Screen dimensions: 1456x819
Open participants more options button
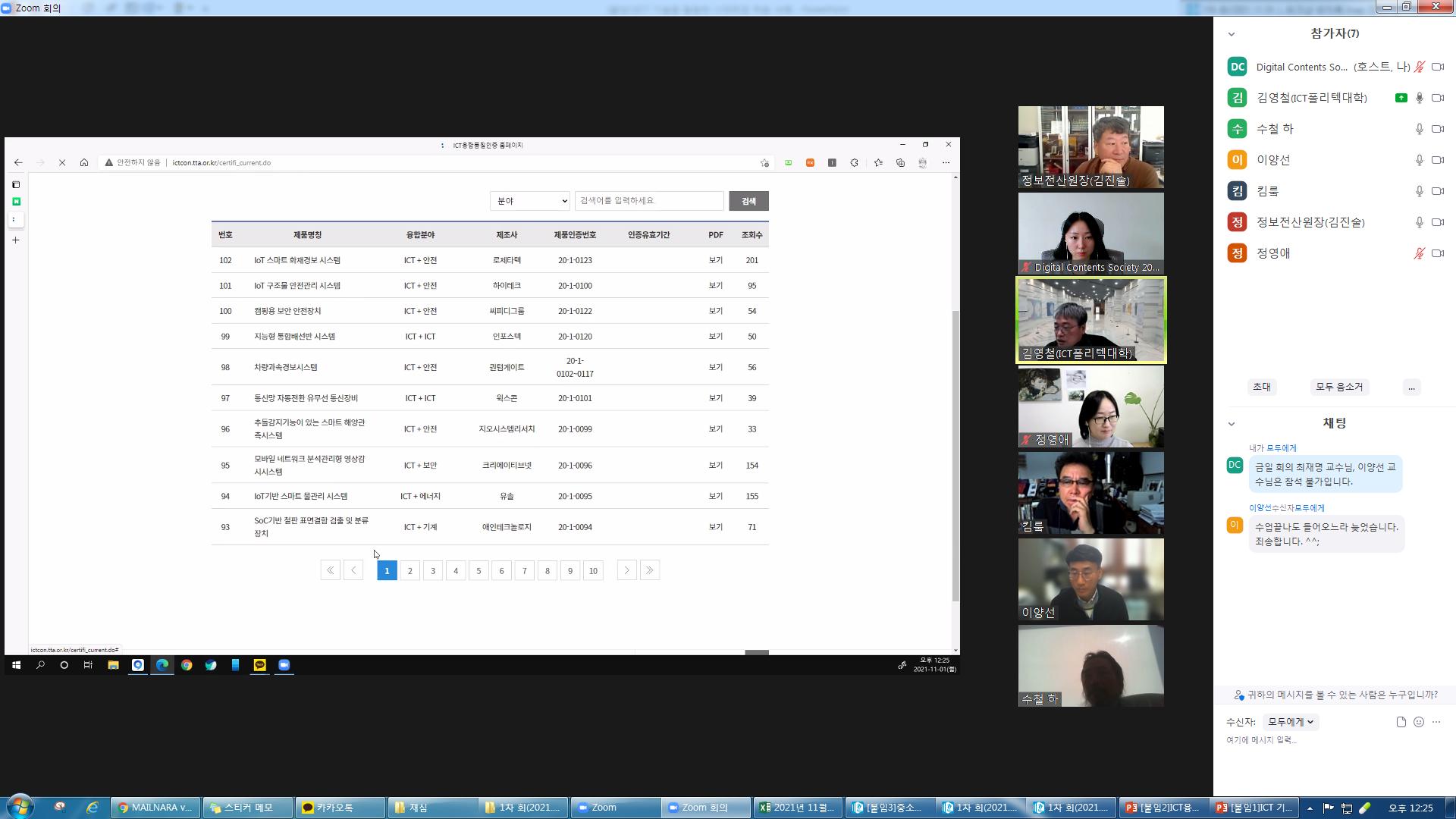click(x=1411, y=387)
